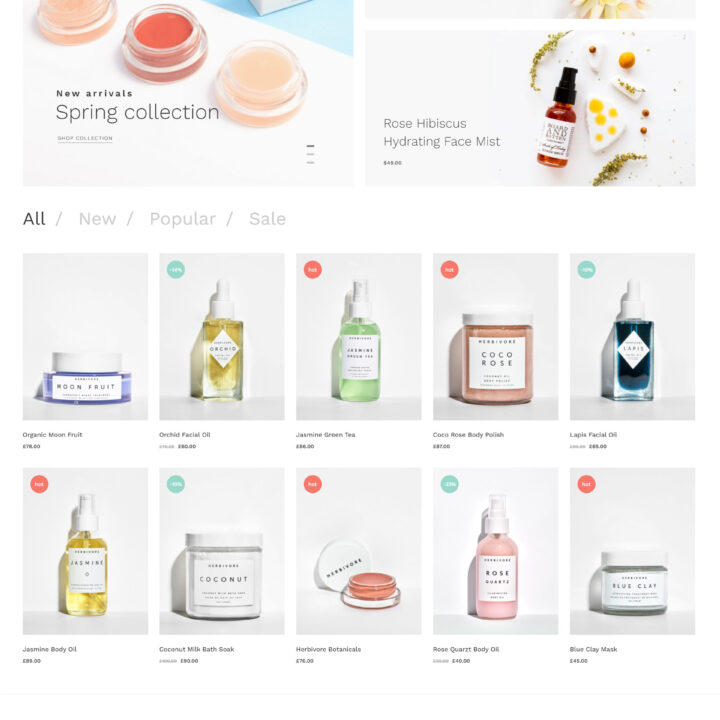Viewport: 720px width, 720px height.
Task: Click the discount badge on Orchid Facial Oil
Action: tap(176, 270)
